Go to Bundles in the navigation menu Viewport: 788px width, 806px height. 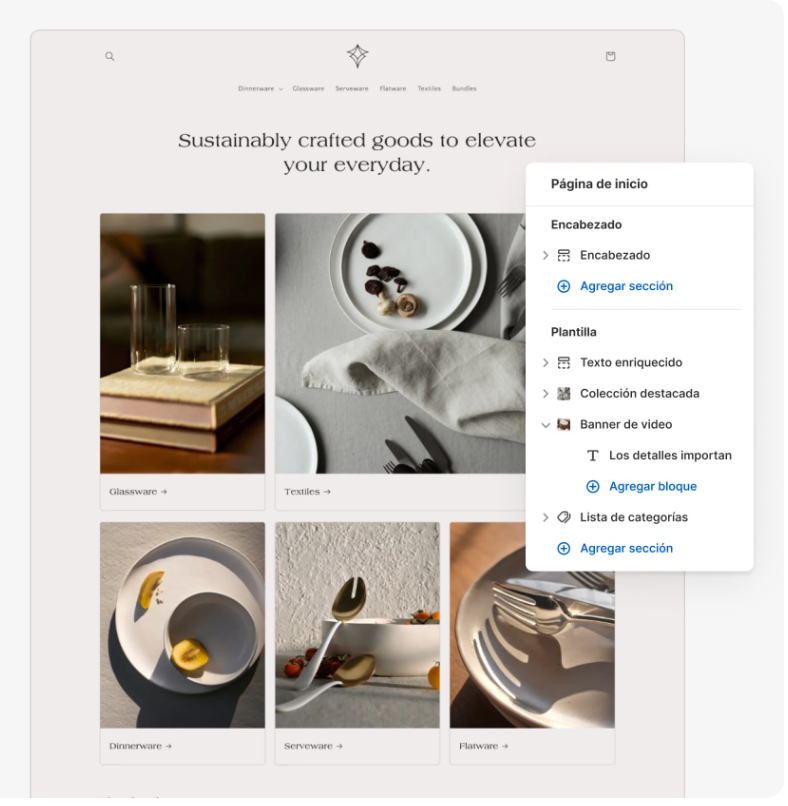464,89
